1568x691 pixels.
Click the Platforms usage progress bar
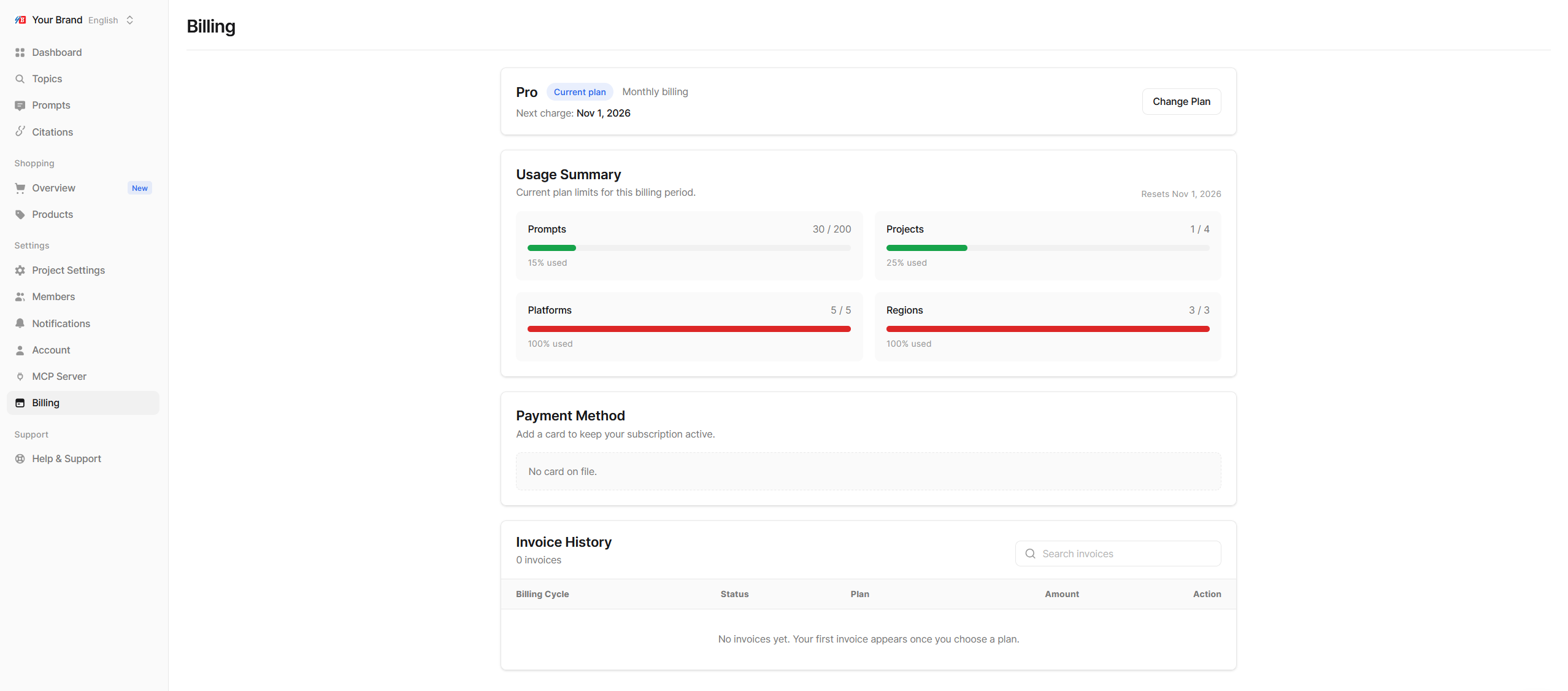pos(689,329)
